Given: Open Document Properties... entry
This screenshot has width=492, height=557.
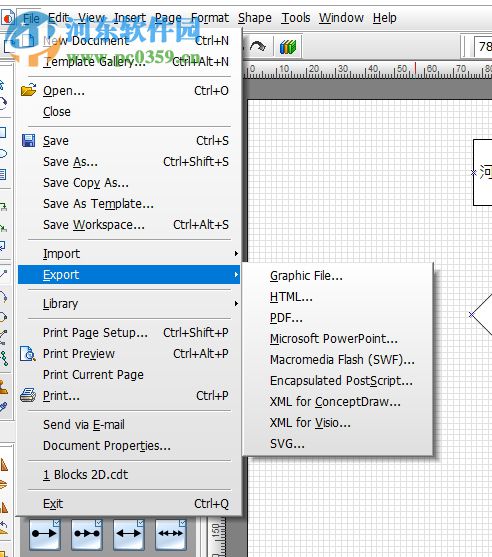Looking at the screenshot, I should click(129, 445).
